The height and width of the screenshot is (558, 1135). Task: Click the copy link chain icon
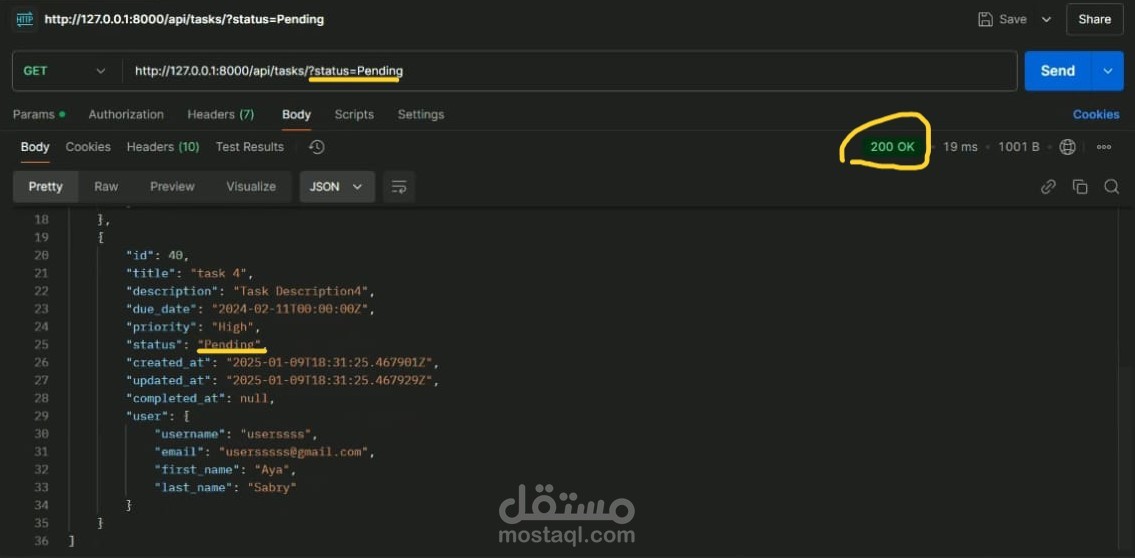tap(1048, 187)
